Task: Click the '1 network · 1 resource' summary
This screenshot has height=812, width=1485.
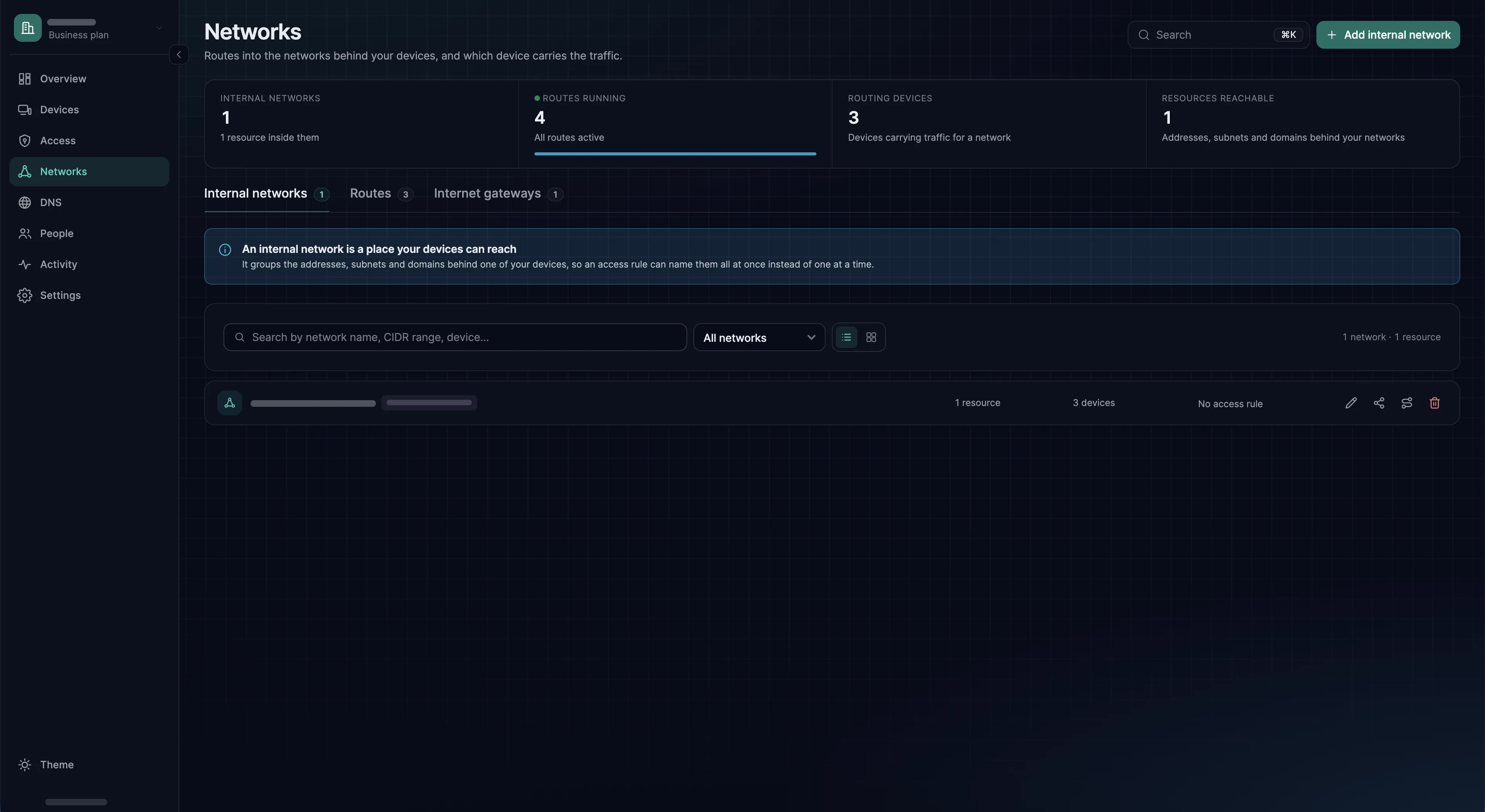Action: coord(1391,337)
